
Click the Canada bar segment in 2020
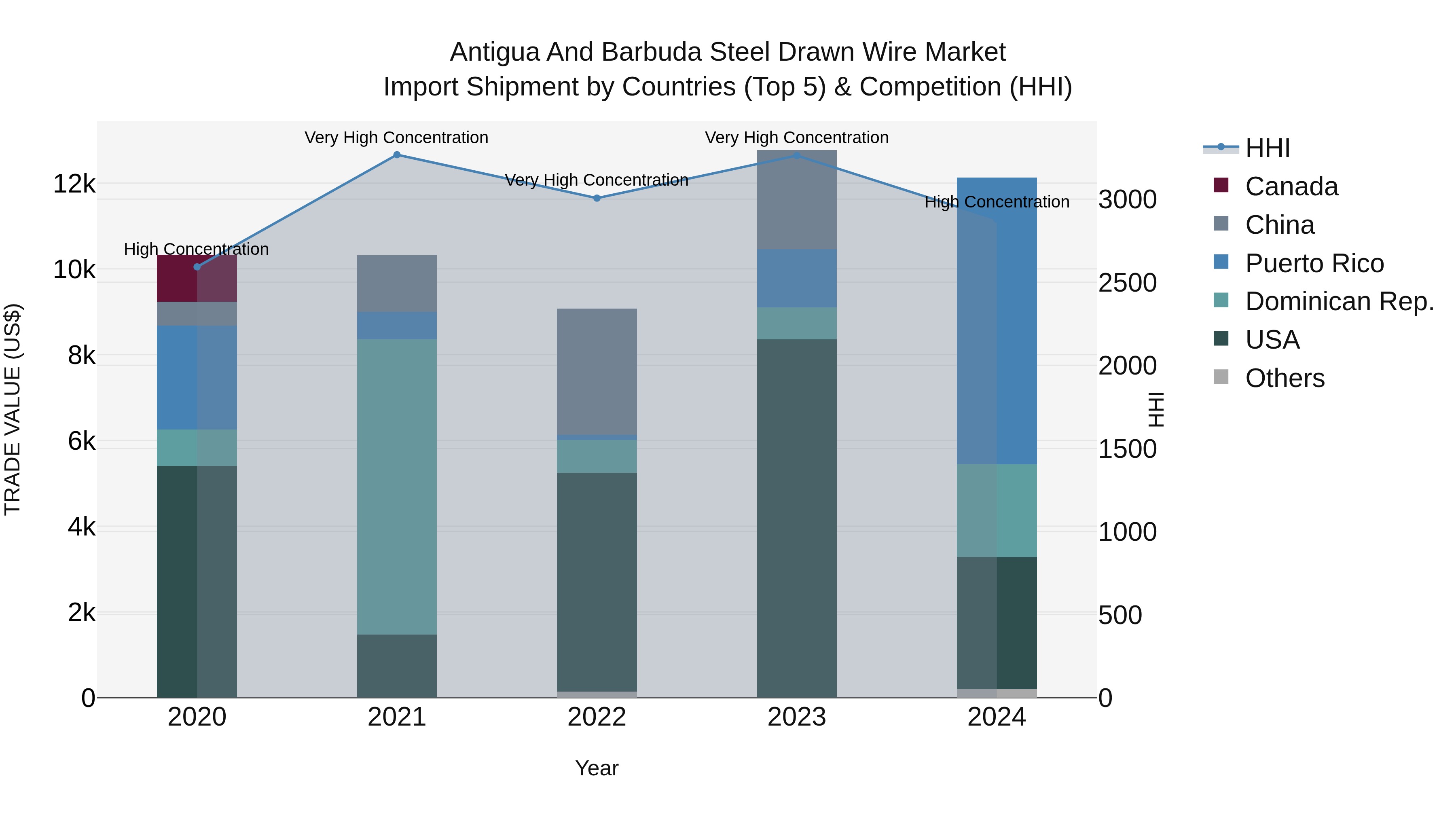pyautogui.click(x=197, y=279)
